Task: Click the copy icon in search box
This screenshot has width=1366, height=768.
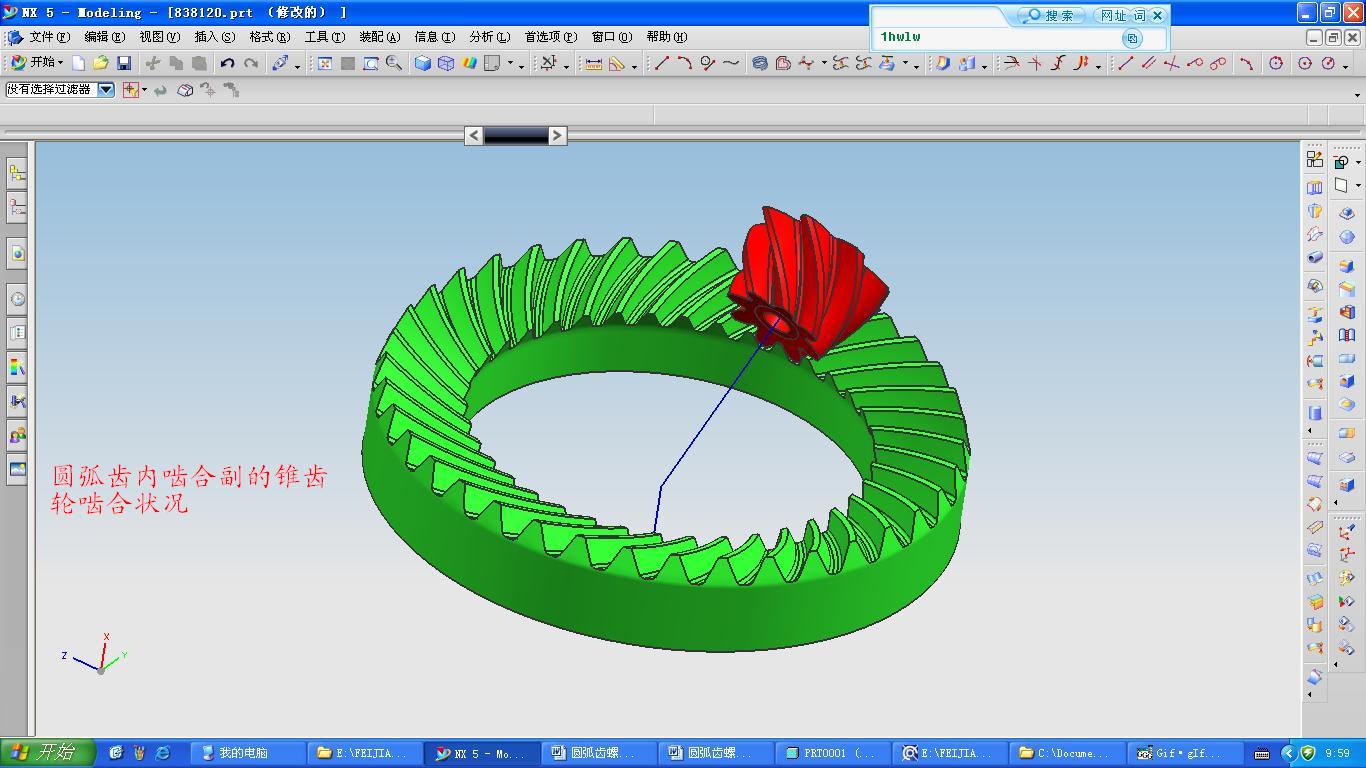Action: coord(1132,38)
